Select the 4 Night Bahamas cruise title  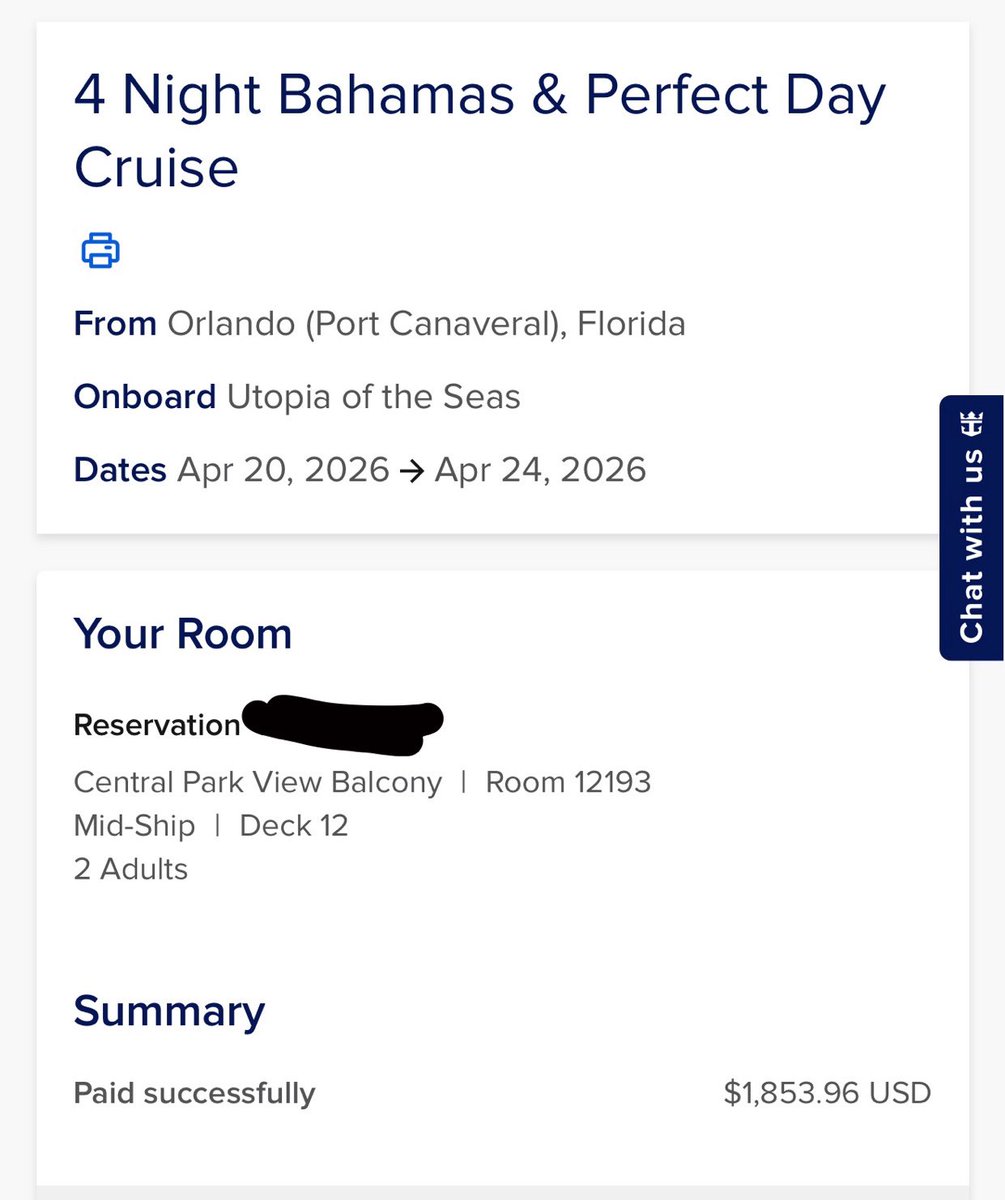480,130
